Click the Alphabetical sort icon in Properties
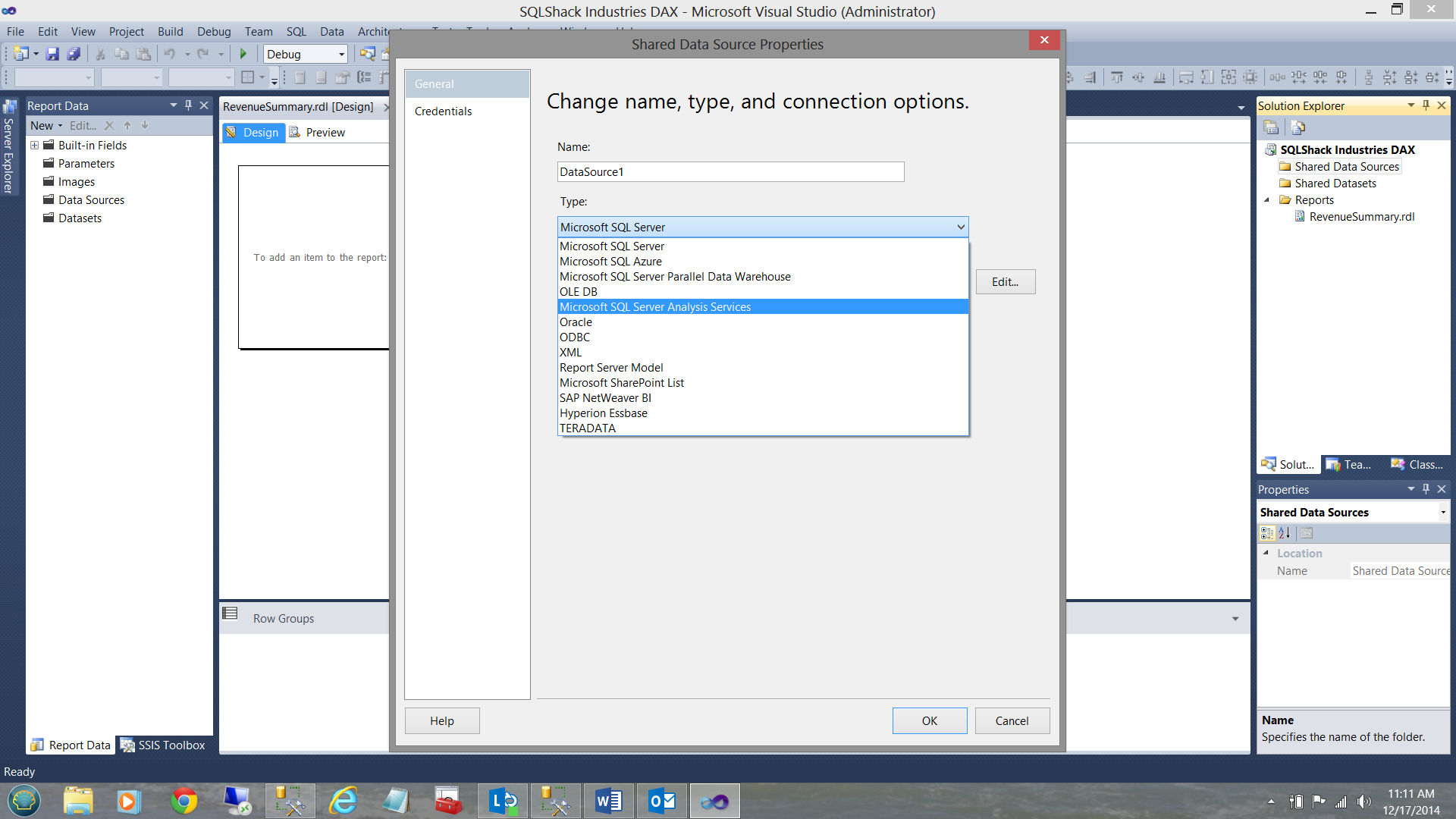Screen dimensions: 1456x819 1285,533
